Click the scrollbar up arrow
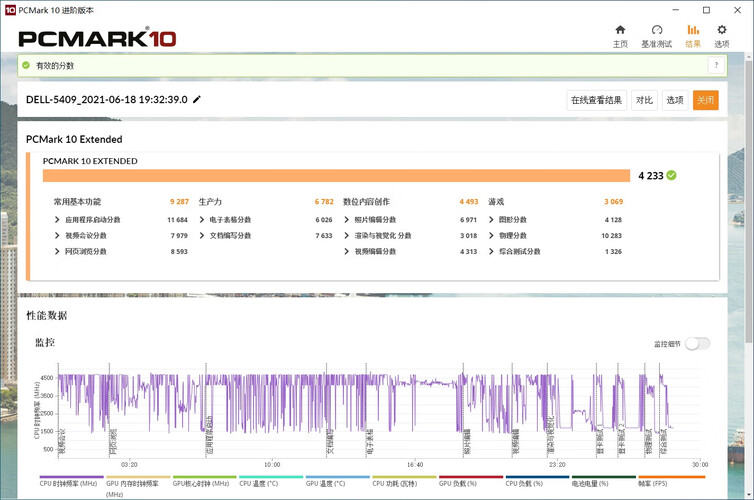Image resolution: width=754 pixels, height=500 pixels. click(x=749, y=57)
